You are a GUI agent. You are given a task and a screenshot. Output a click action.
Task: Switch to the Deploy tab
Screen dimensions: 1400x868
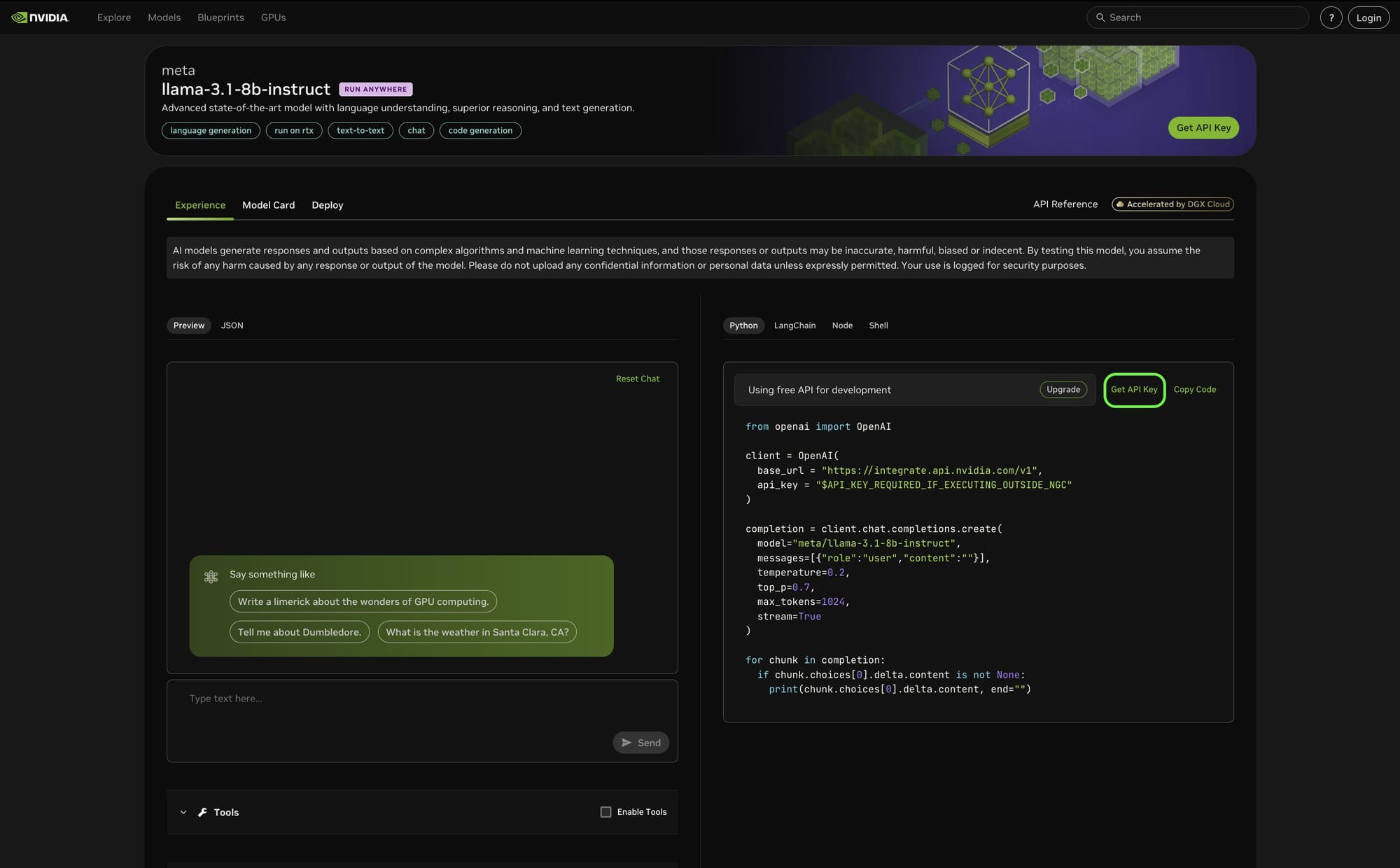tap(328, 205)
